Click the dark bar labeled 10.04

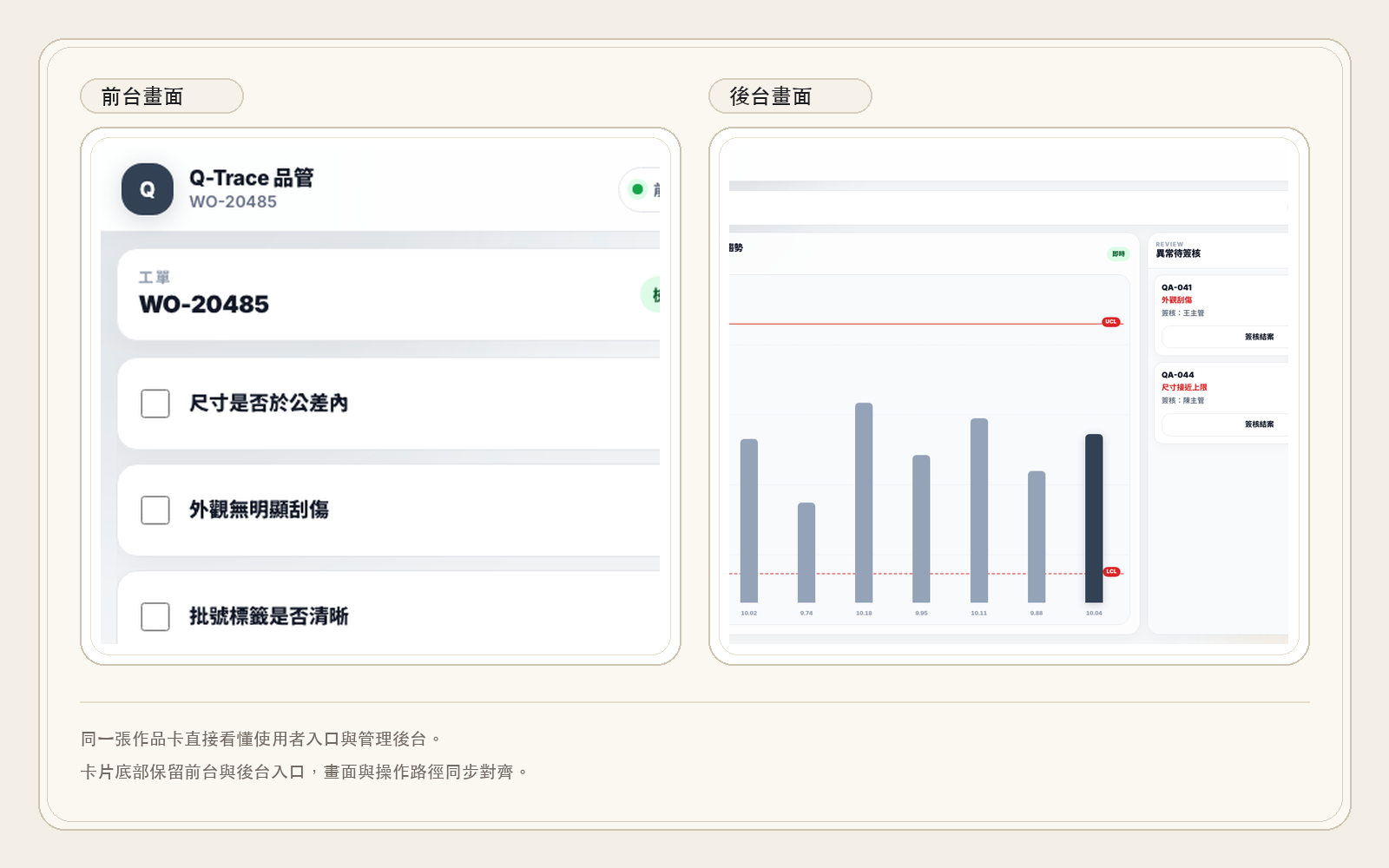click(1094, 518)
